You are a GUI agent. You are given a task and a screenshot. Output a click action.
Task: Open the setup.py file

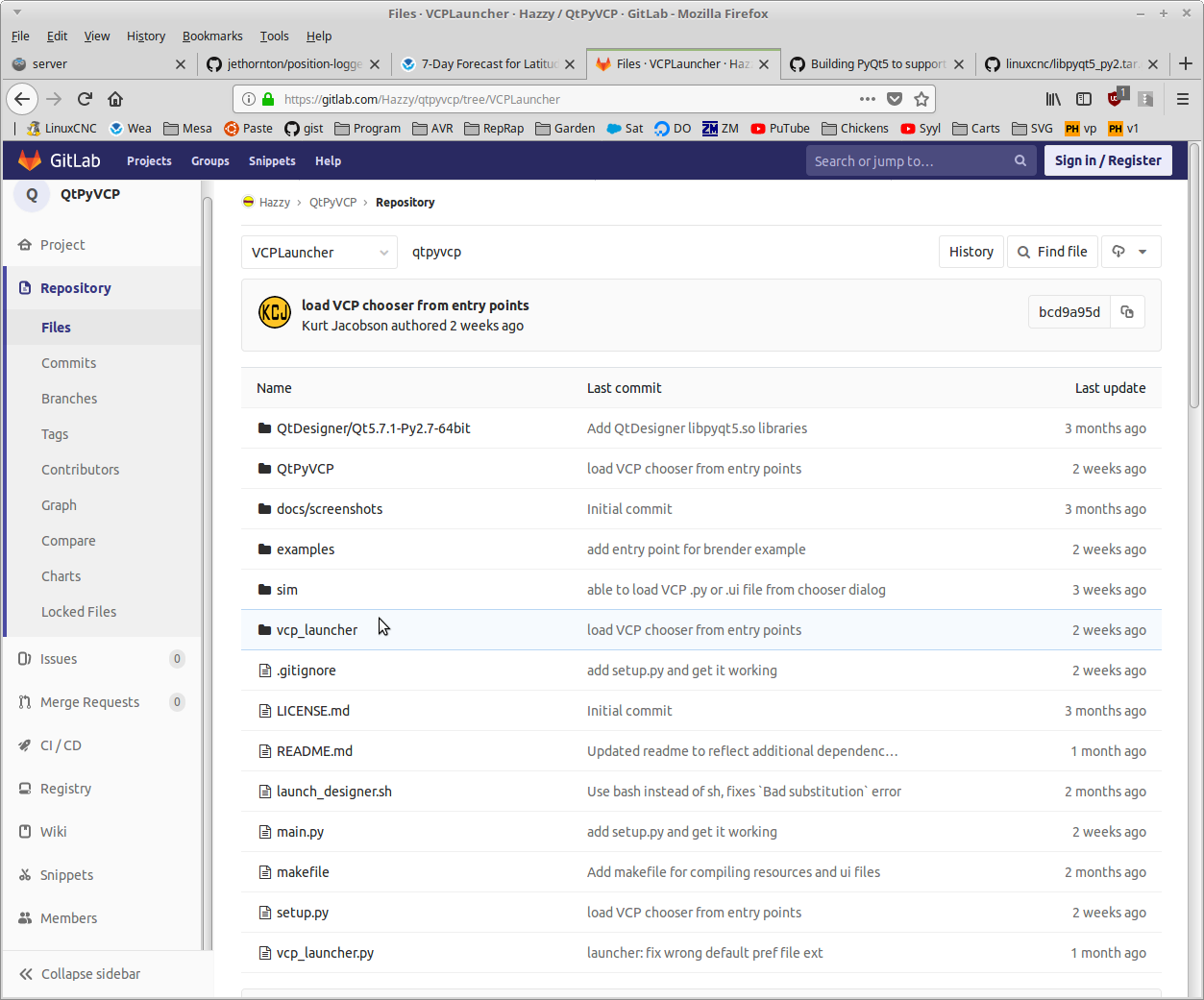coord(303,913)
